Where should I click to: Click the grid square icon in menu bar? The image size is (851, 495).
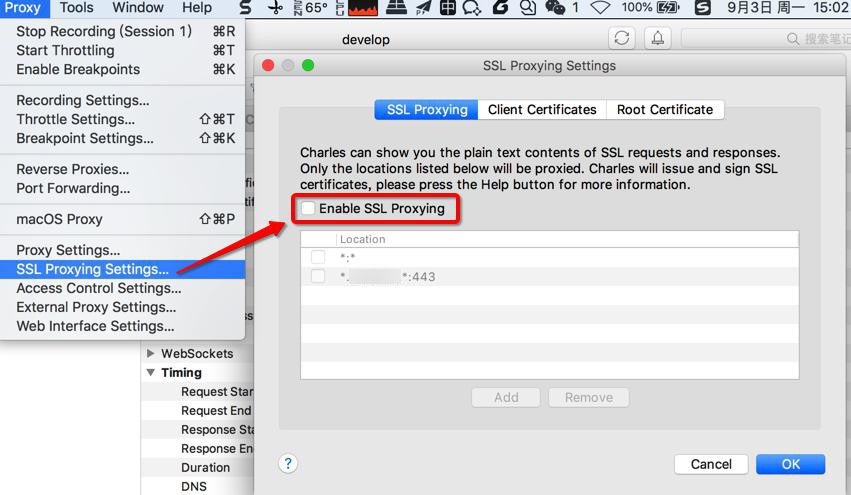pyautogui.click(x=448, y=8)
